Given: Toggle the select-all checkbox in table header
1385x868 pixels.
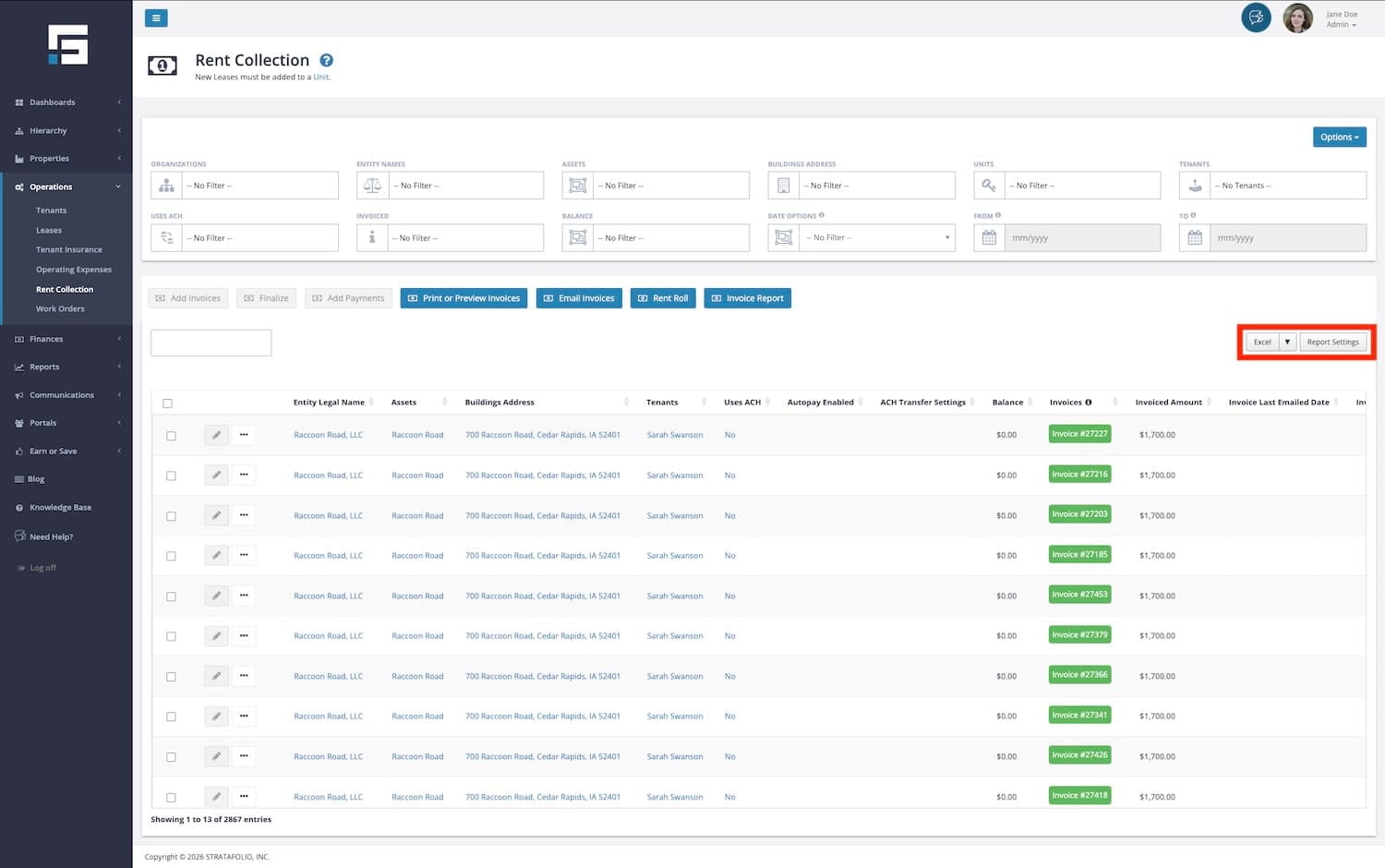Looking at the screenshot, I should click(167, 404).
